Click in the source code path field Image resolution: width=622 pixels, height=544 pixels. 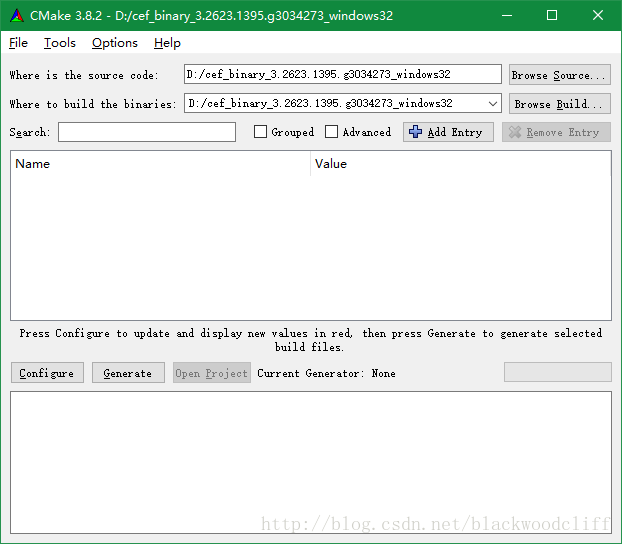click(343, 74)
